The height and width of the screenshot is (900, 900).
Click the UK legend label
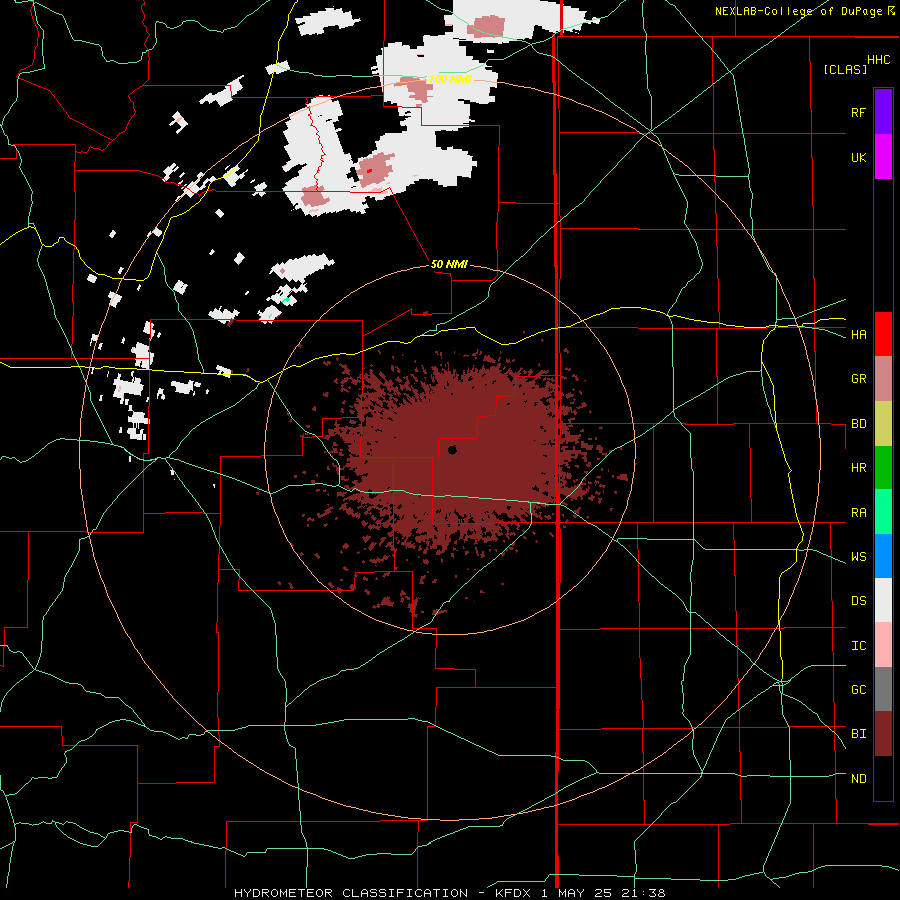[858, 157]
